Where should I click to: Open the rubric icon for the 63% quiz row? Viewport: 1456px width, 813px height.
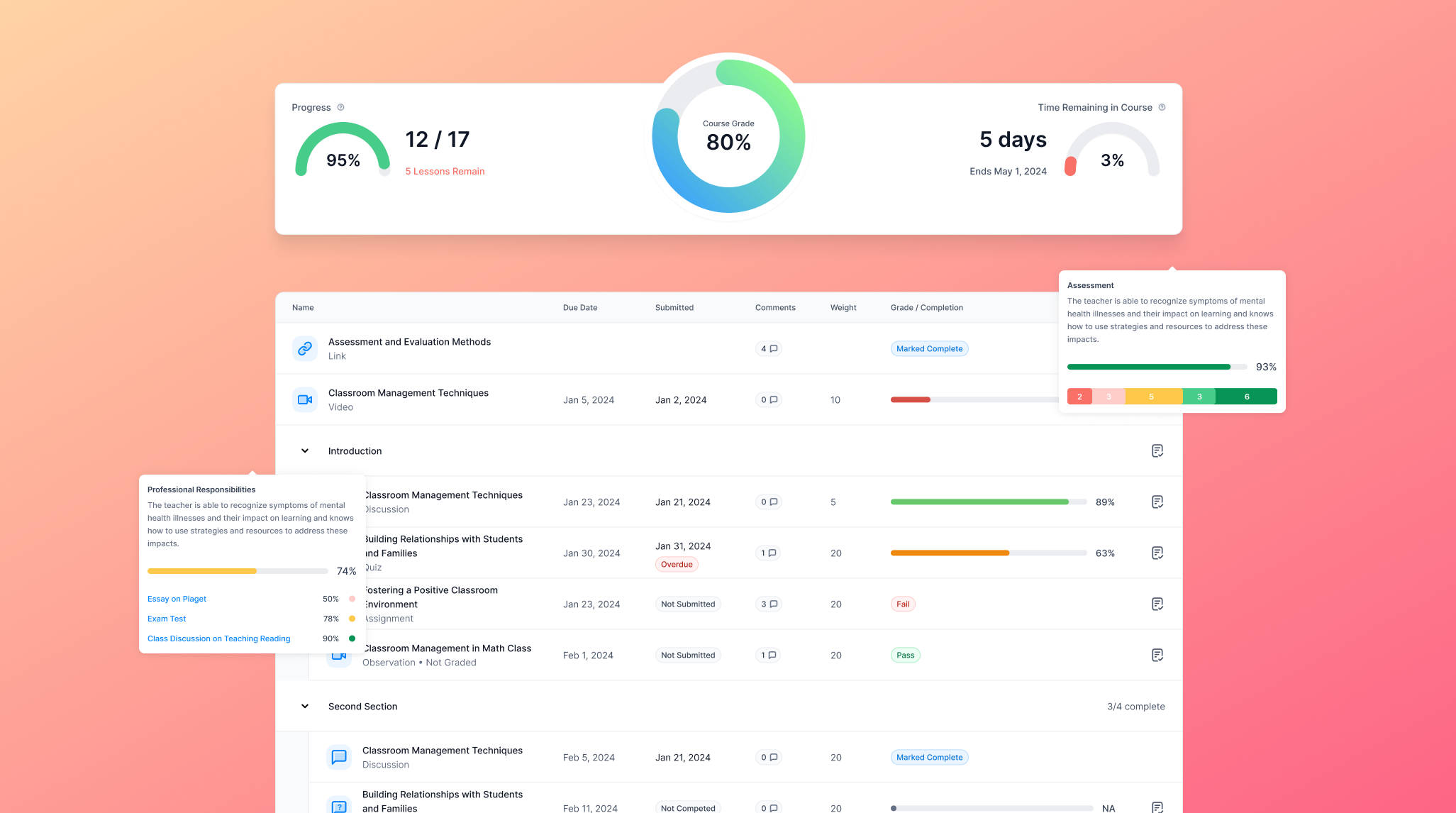pos(1157,553)
